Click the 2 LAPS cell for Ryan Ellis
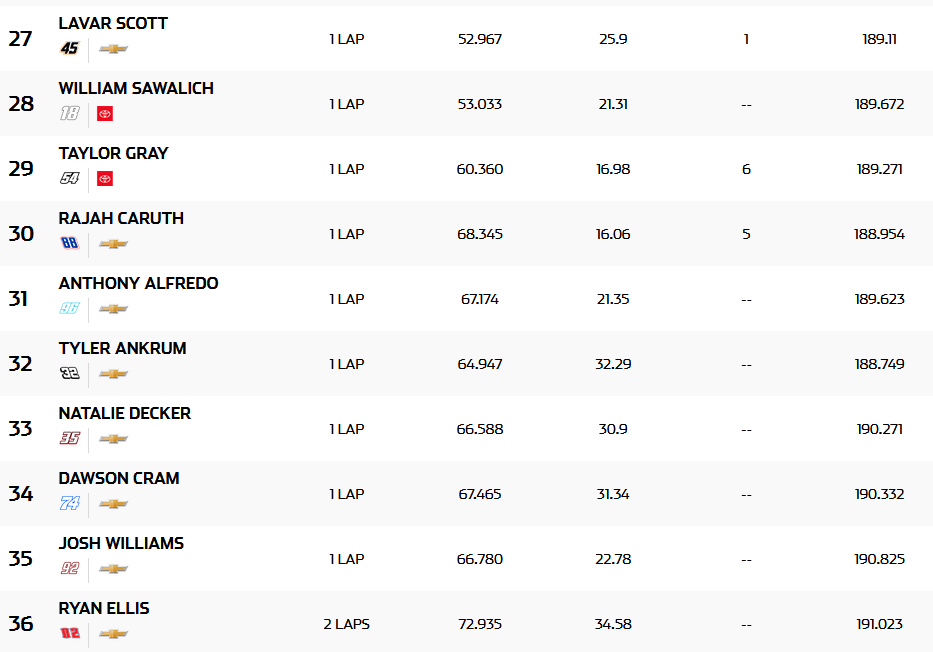933x652 pixels. click(346, 624)
